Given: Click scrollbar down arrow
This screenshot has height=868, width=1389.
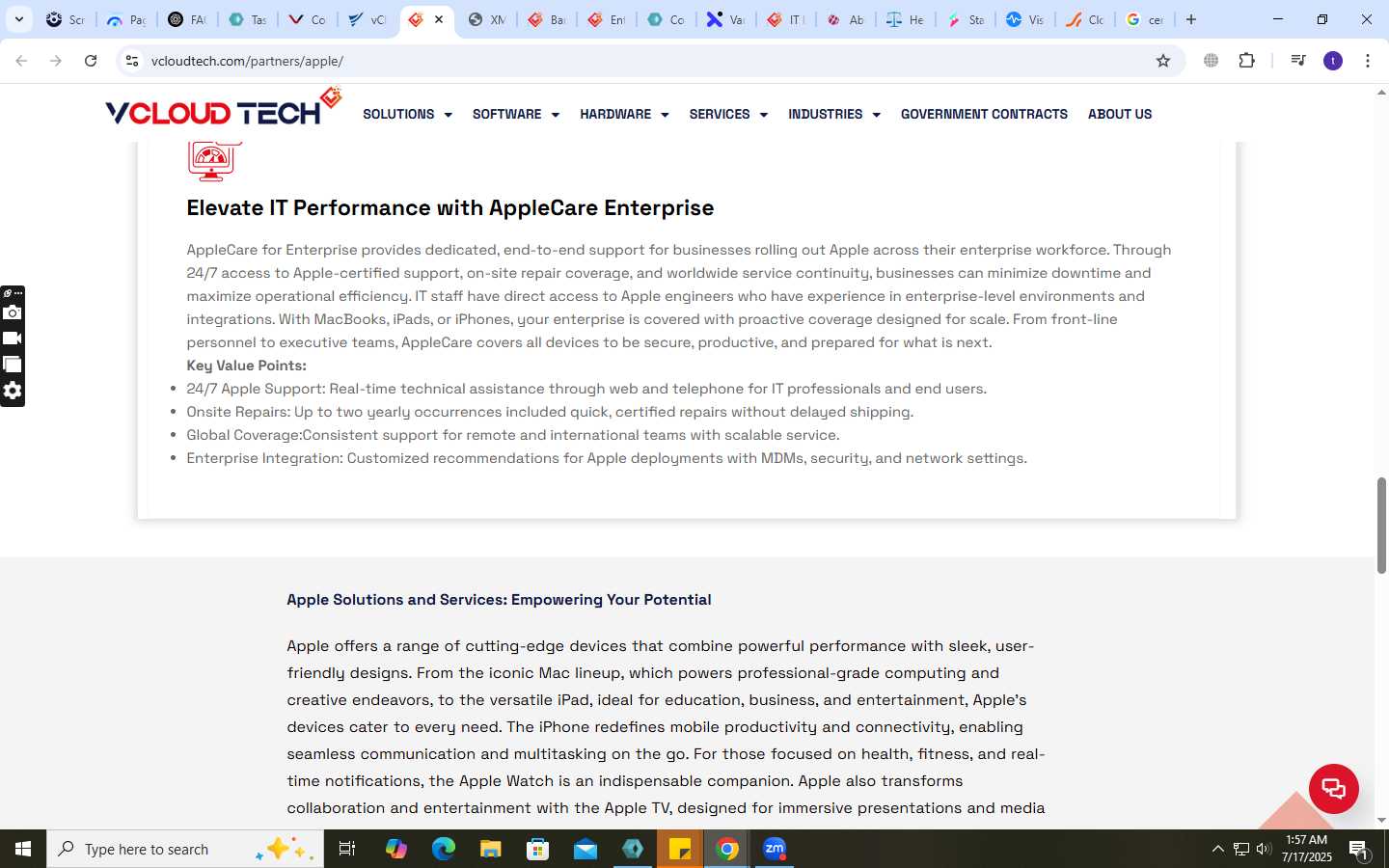Looking at the screenshot, I should tap(1381, 820).
